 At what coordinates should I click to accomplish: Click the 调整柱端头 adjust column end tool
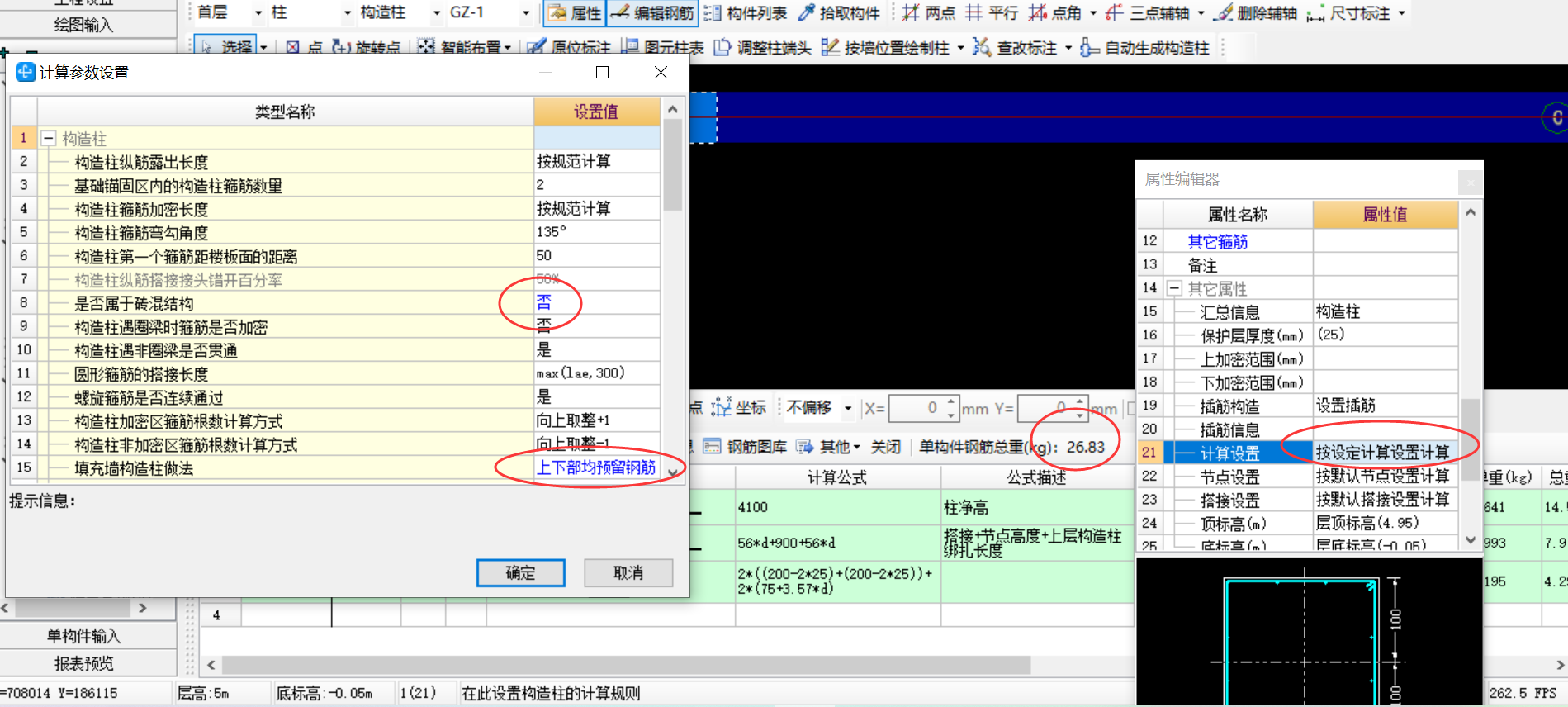pyautogui.click(x=762, y=47)
